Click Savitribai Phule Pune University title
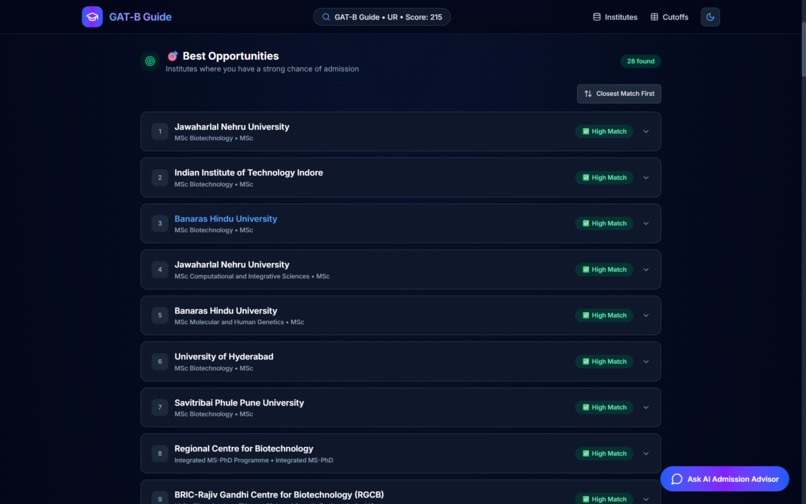This screenshot has width=806, height=504. [x=239, y=403]
